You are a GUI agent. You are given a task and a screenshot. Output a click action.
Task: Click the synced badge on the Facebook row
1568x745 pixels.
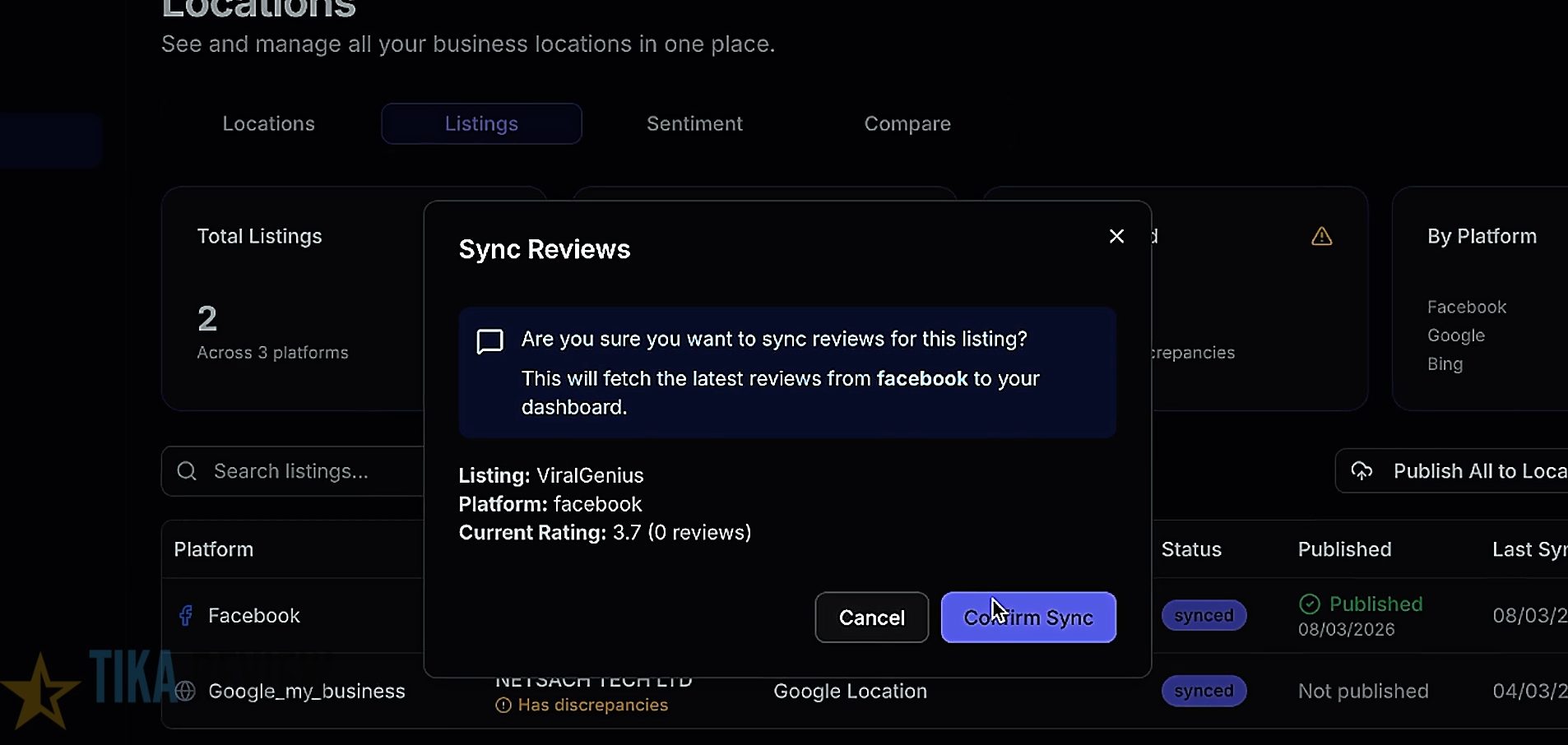(1204, 615)
